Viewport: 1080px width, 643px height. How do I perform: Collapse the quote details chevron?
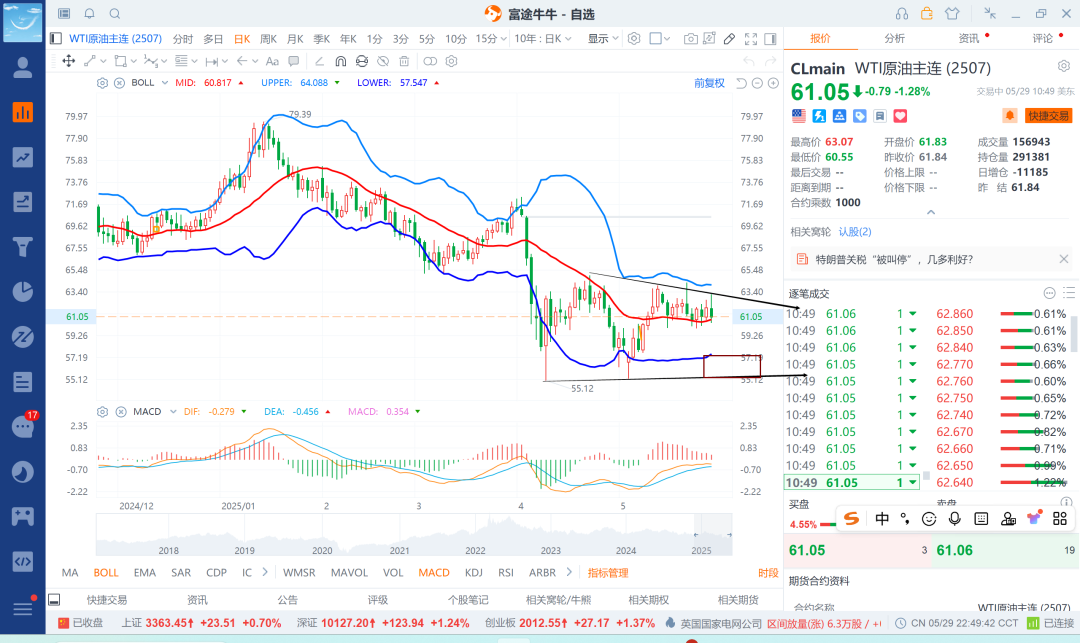pyautogui.click(x=931, y=213)
